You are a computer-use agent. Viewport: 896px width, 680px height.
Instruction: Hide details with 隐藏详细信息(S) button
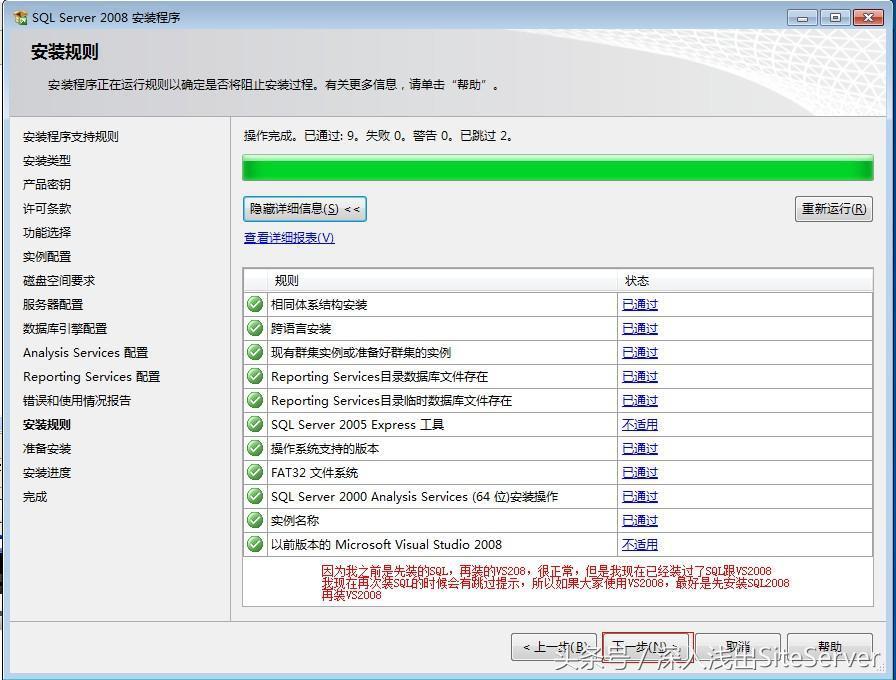click(305, 209)
